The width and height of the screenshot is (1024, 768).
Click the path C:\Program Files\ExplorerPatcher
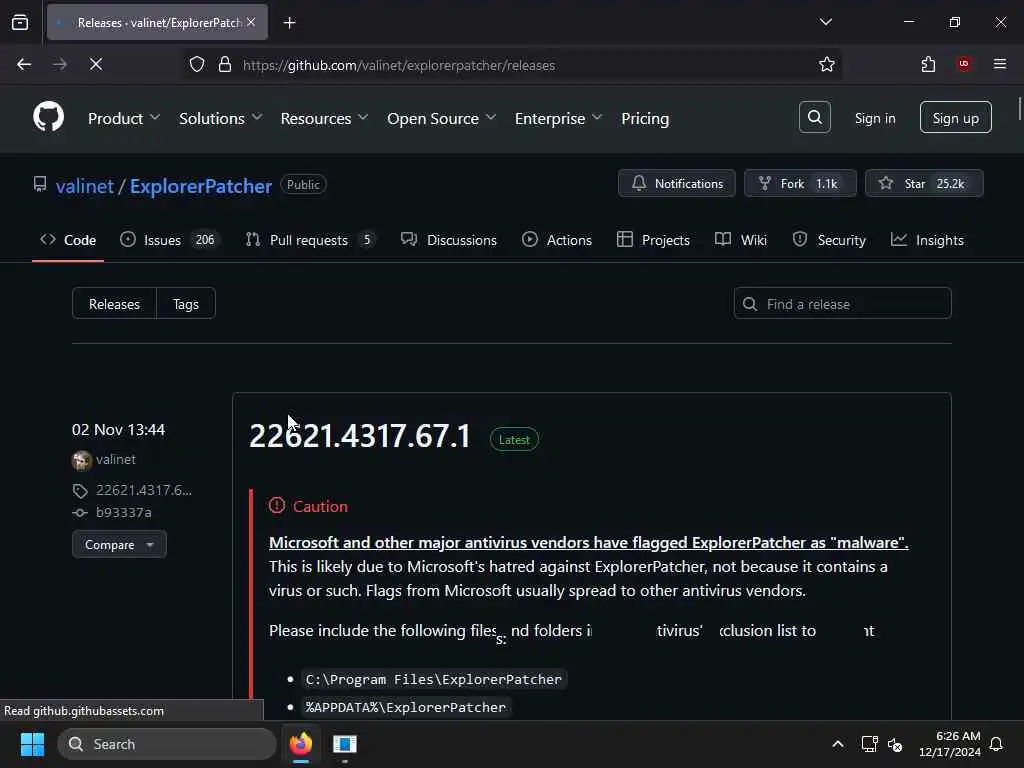coord(434,679)
